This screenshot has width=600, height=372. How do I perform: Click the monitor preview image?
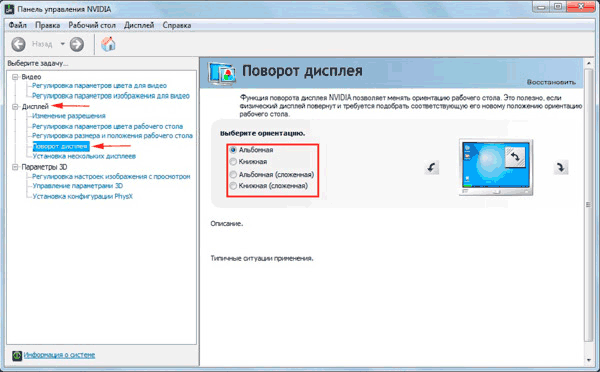tap(496, 168)
